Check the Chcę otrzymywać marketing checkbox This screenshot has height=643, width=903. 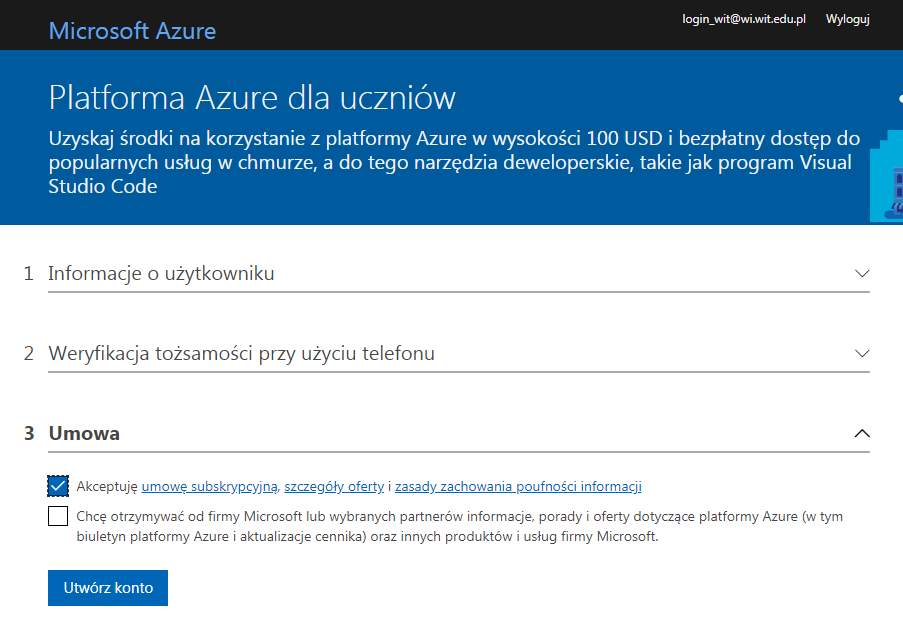(x=58, y=516)
